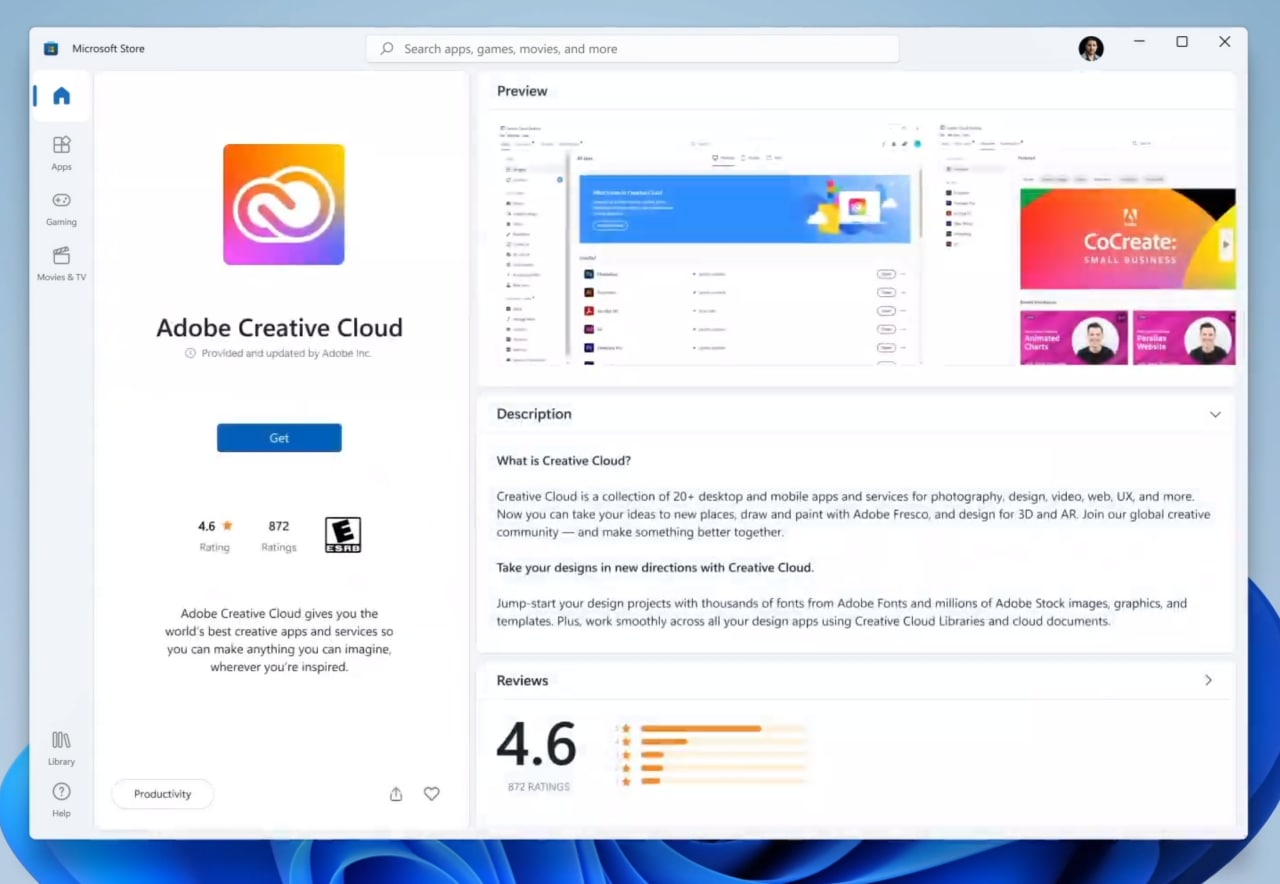Viewport: 1280px width, 884px height.
Task: Open Movies & TV section
Action: [61, 263]
